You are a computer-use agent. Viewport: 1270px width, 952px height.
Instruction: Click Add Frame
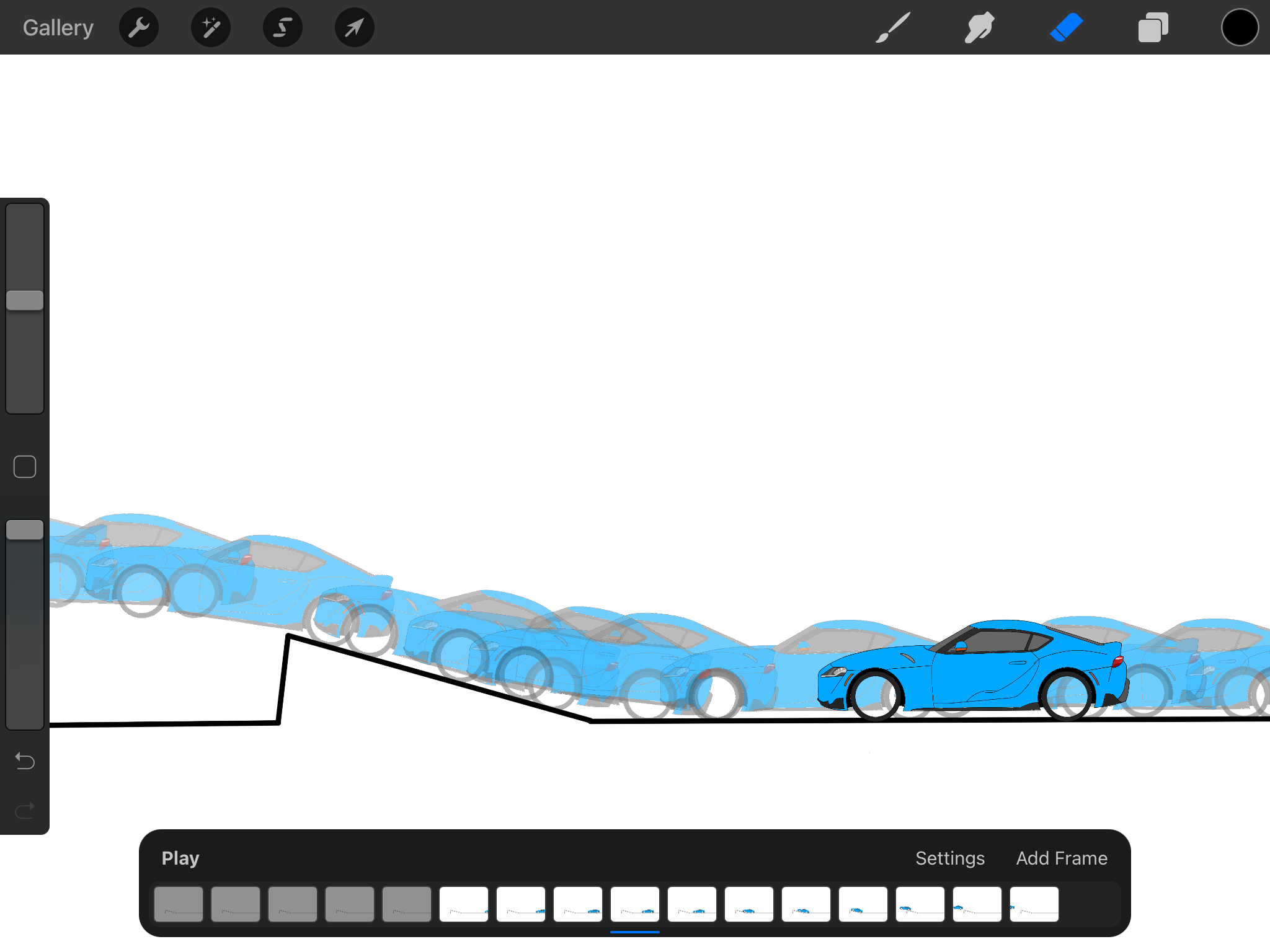[1062, 858]
